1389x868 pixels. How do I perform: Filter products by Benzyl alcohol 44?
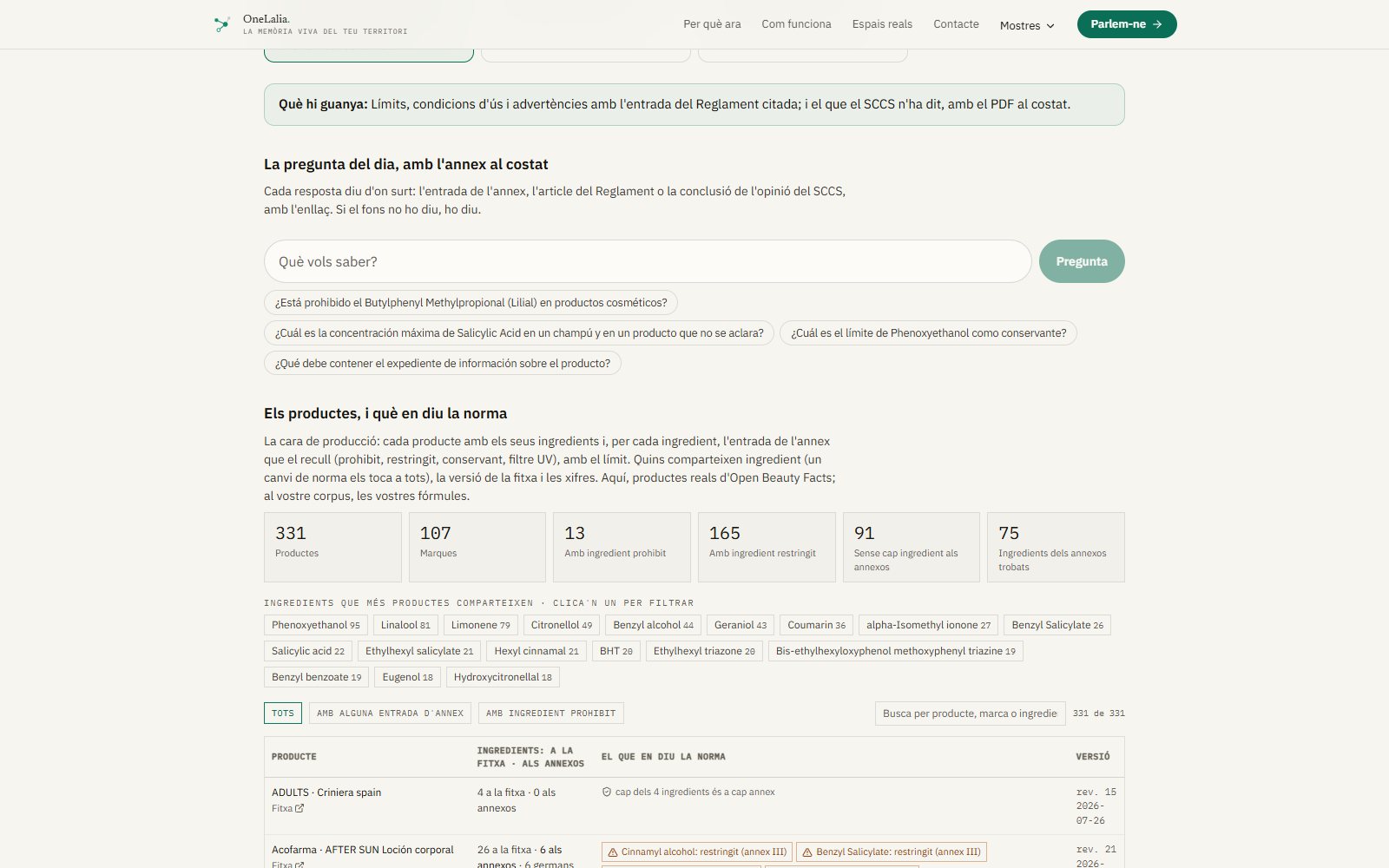(654, 625)
